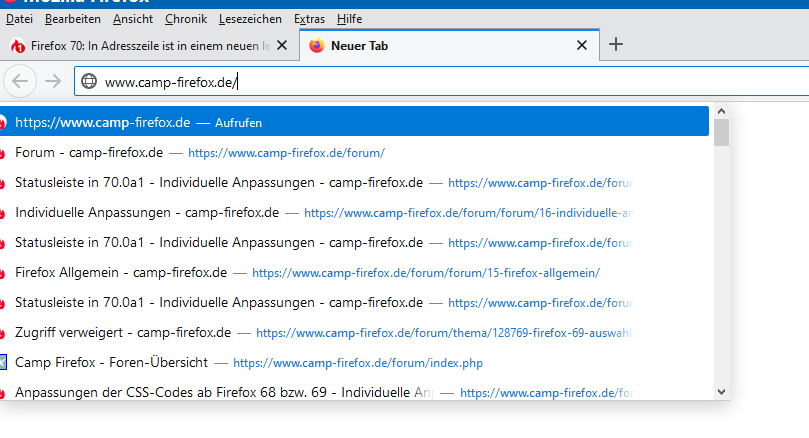Close the Firefox 70 Adresszeile tab
Viewport: 809px width, 438px height.
tap(282, 45)
